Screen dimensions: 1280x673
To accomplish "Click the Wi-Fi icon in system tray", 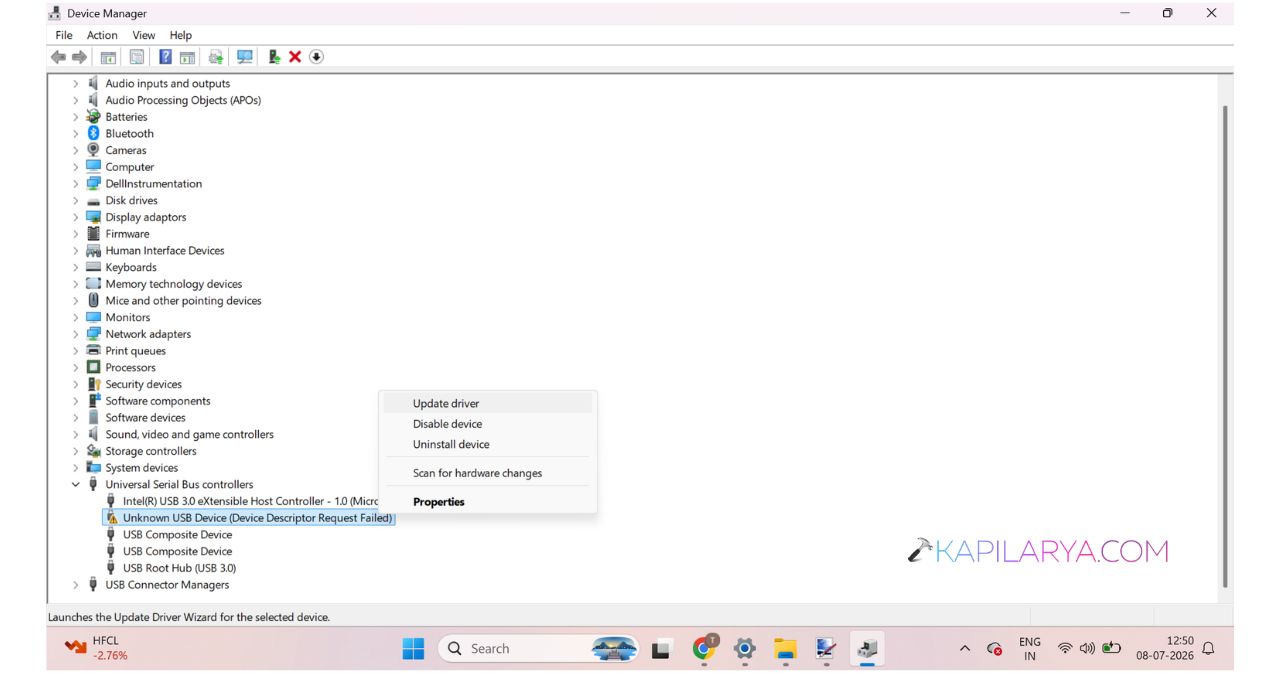I will coord(1065,649).
